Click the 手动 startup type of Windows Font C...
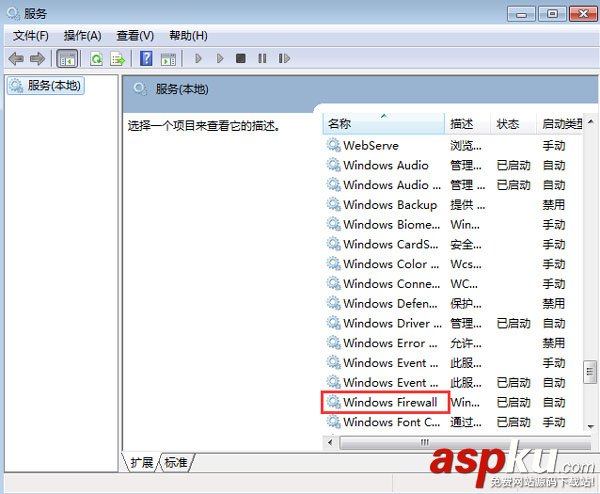Screen dimensions: 600x494 tap(553, 422)
